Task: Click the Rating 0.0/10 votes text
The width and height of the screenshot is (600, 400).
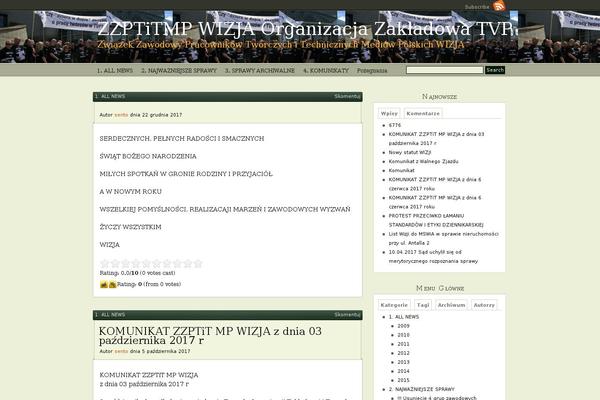Action: (137, 273)
